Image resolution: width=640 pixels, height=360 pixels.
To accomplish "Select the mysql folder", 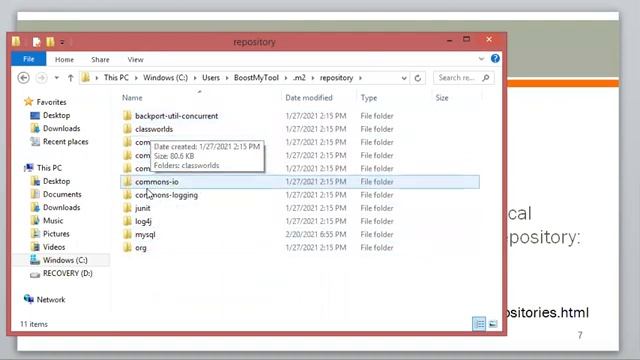I will (x=145, y=235).
